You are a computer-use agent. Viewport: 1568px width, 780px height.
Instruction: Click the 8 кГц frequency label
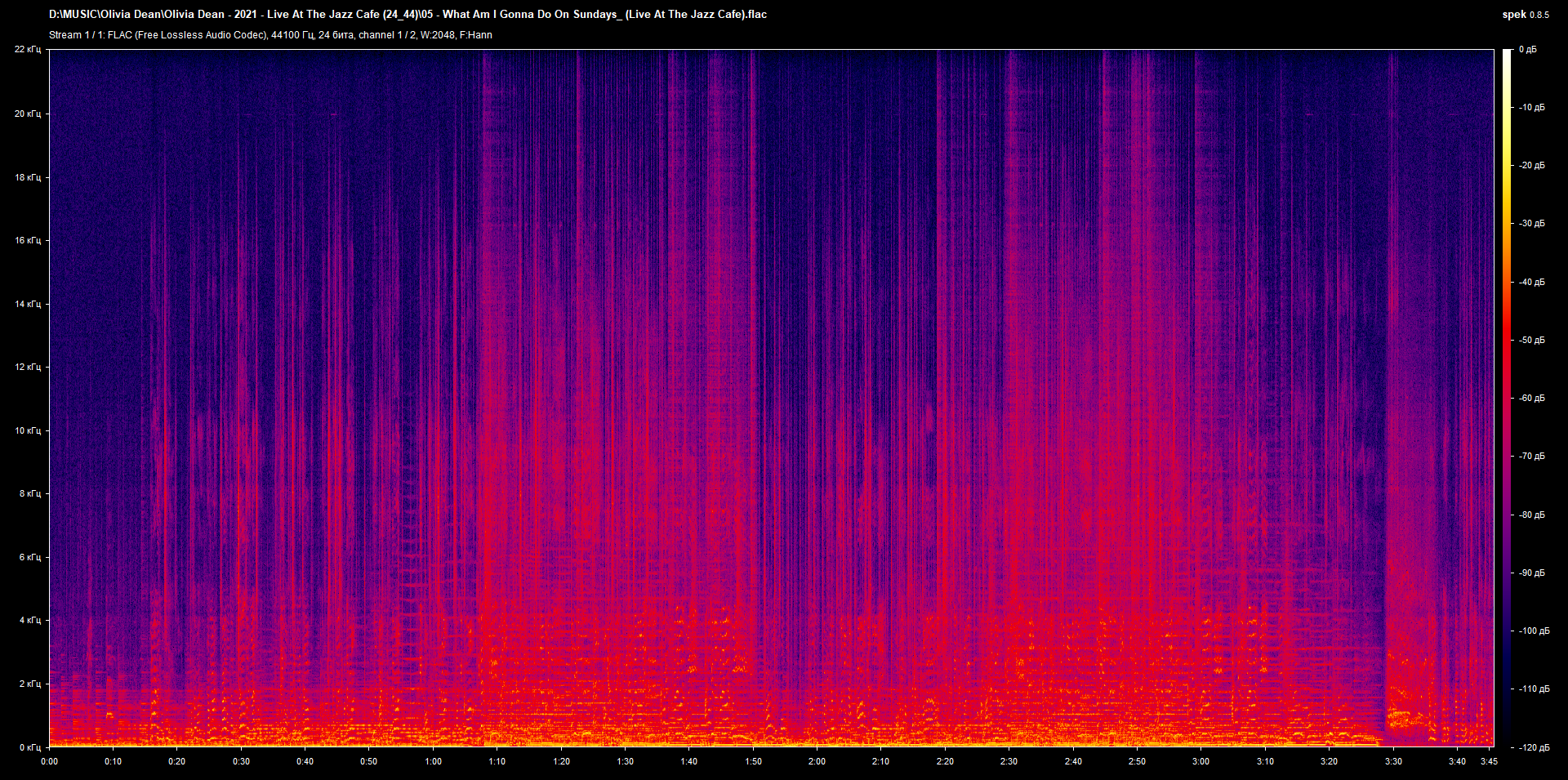click(29, 493)
